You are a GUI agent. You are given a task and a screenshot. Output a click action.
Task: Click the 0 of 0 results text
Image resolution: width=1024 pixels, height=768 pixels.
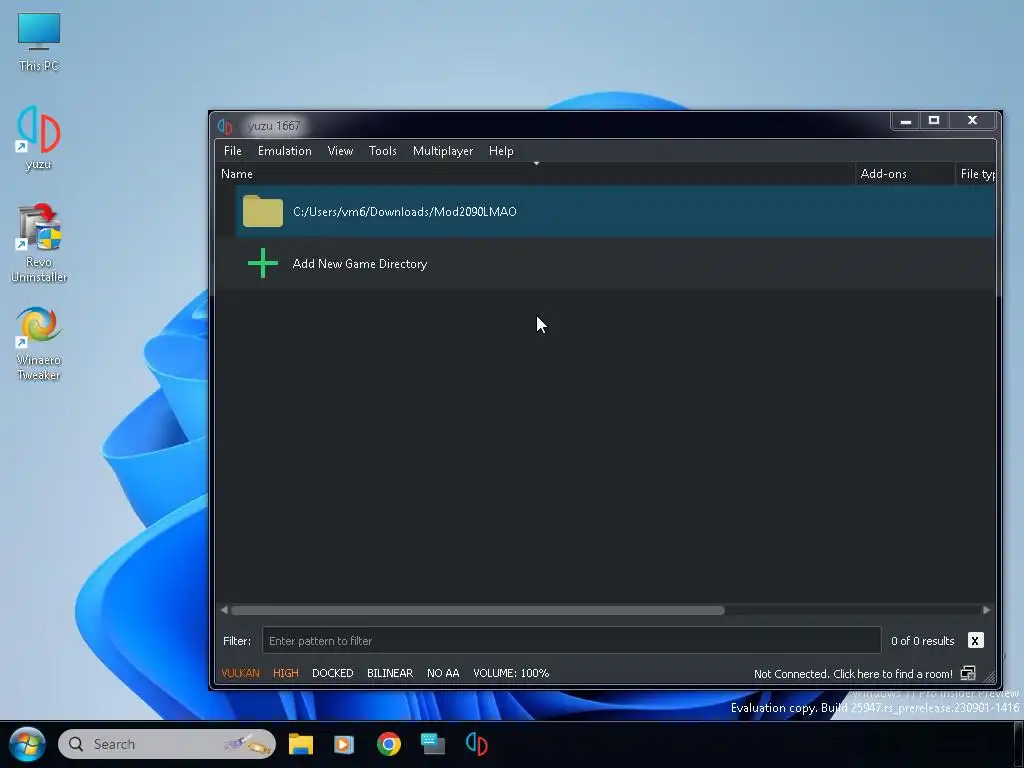coord(922,641)
